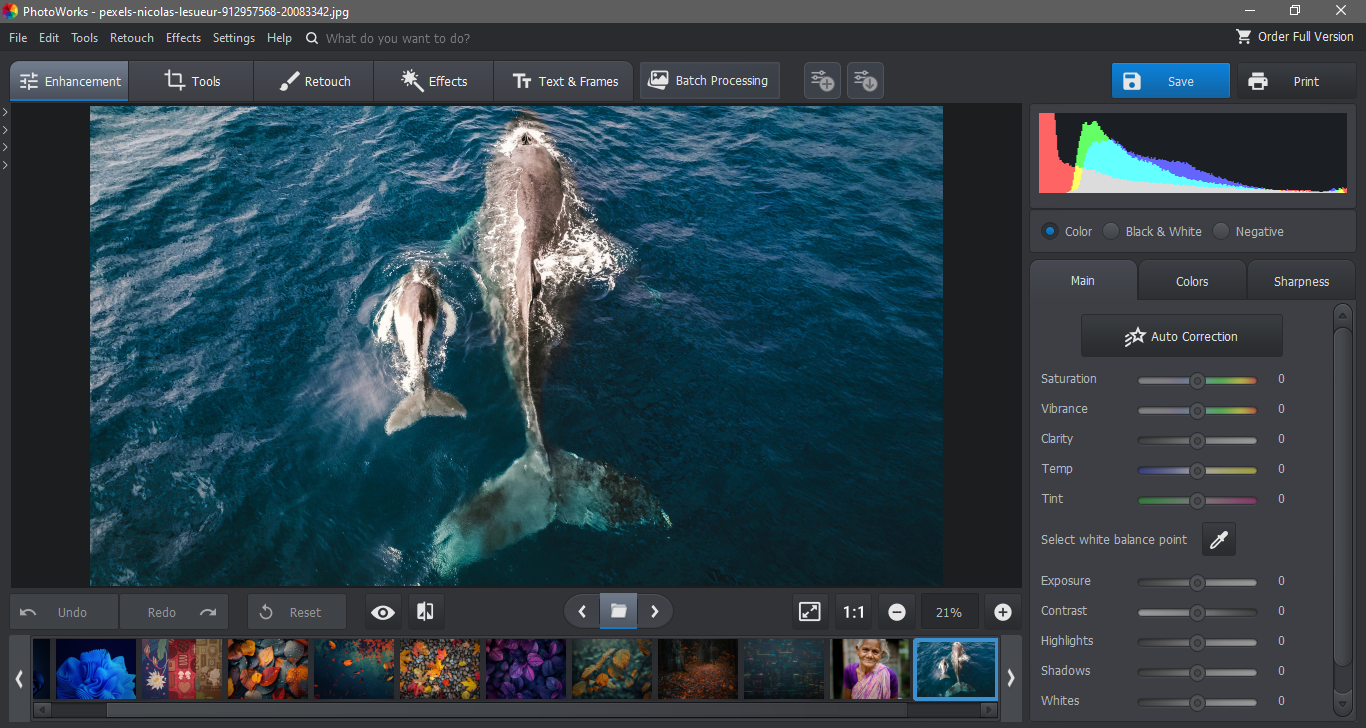Open the Enhancement tab
This screenshot has width=1366, height=728.
click(70, 81)
